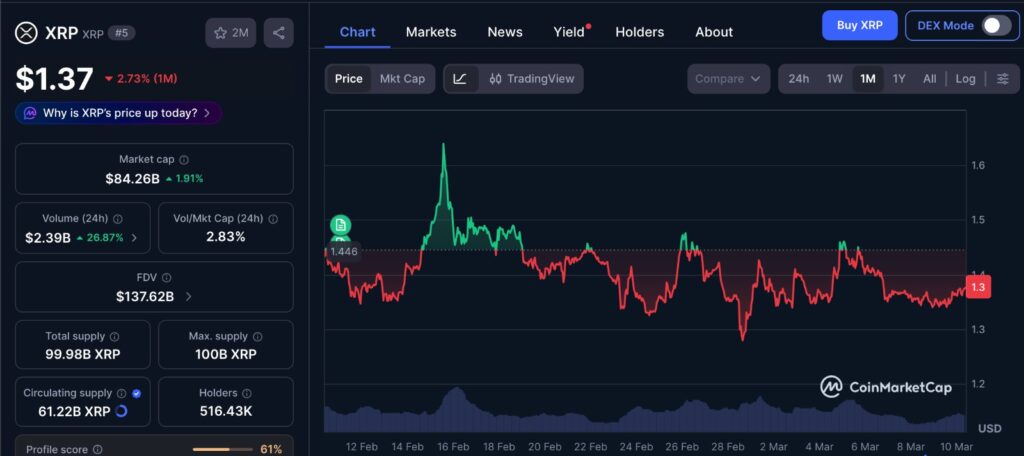This screenshot has width=1024, height=456.
Task: Add XRP to watchlist via star button
Action: click(x=231, y=33)
